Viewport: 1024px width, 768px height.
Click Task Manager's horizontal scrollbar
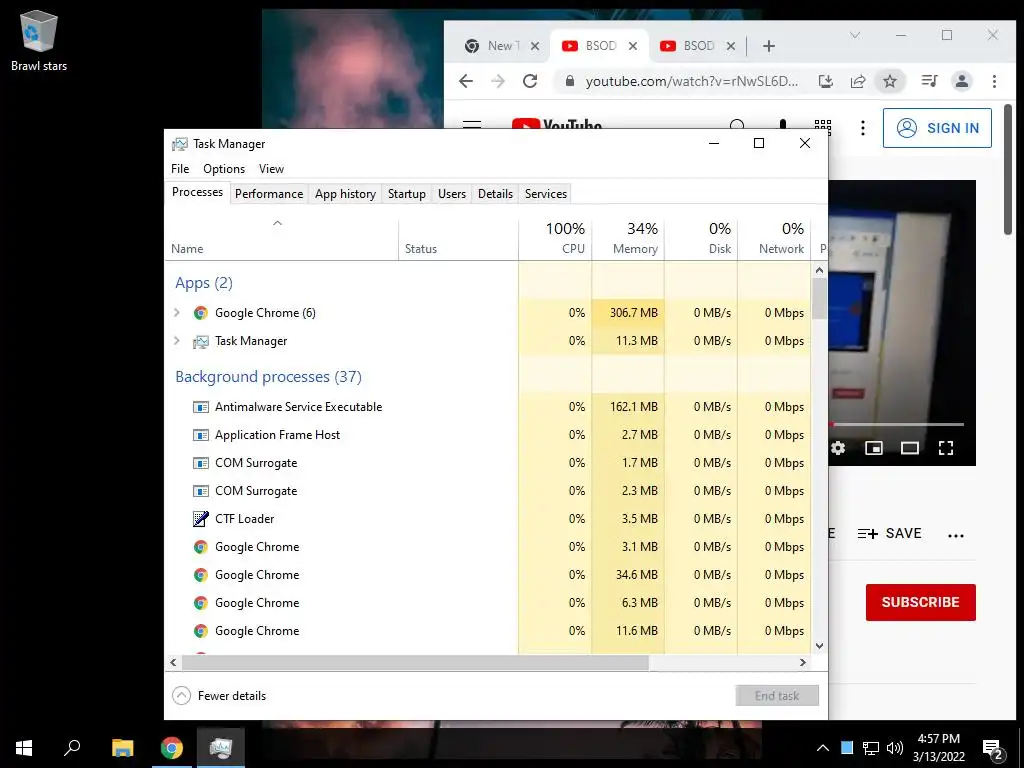(x=415, y=662)
